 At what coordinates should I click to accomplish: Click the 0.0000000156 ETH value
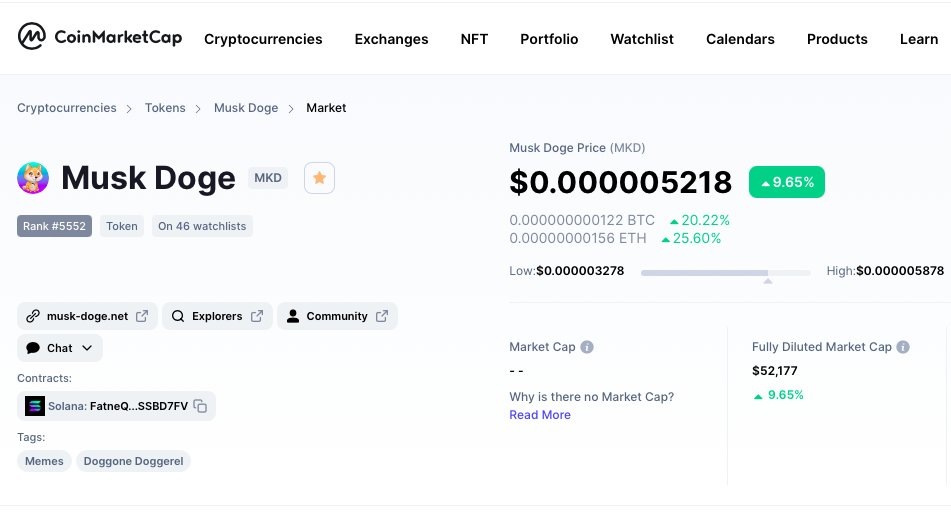(x=578, y=238)
